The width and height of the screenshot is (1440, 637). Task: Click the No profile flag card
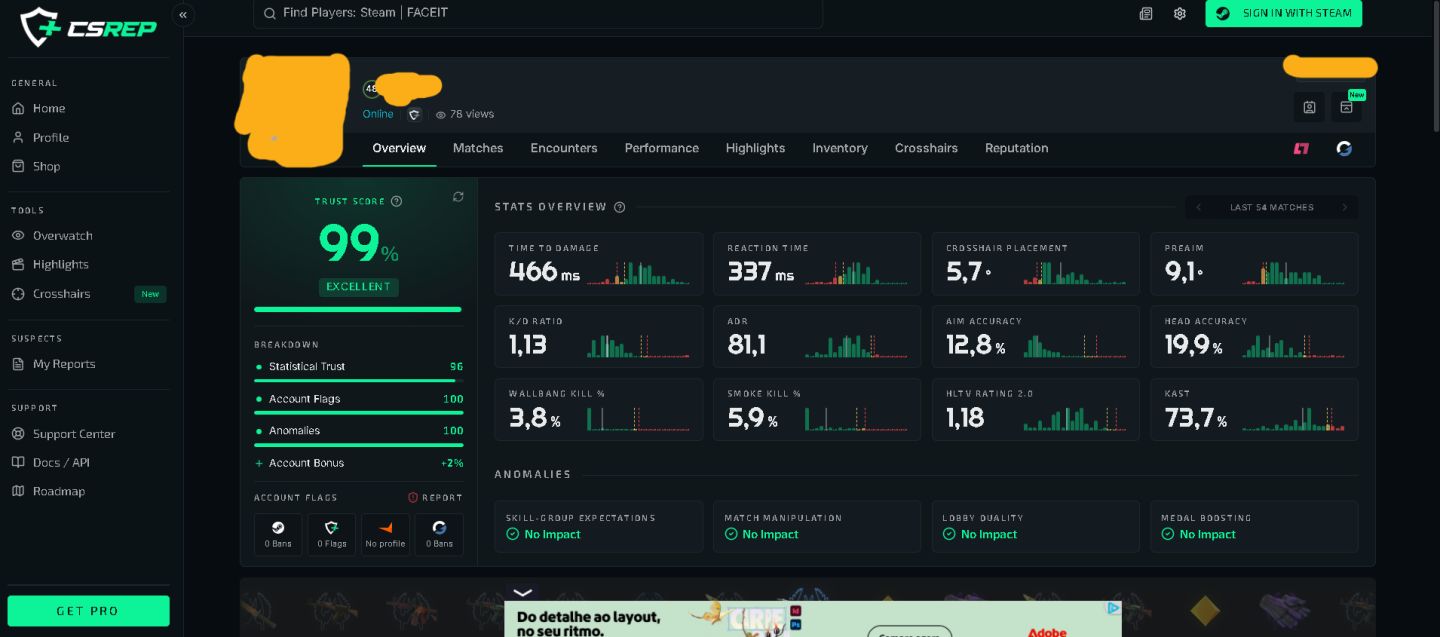385,534
